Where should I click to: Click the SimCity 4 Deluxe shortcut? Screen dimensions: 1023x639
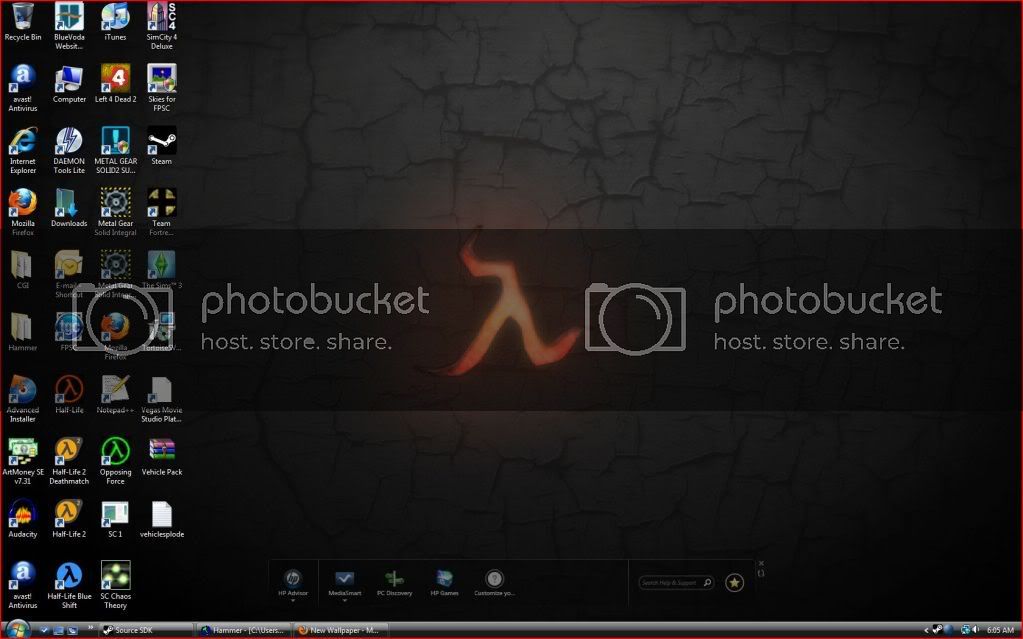coord(162,26)
